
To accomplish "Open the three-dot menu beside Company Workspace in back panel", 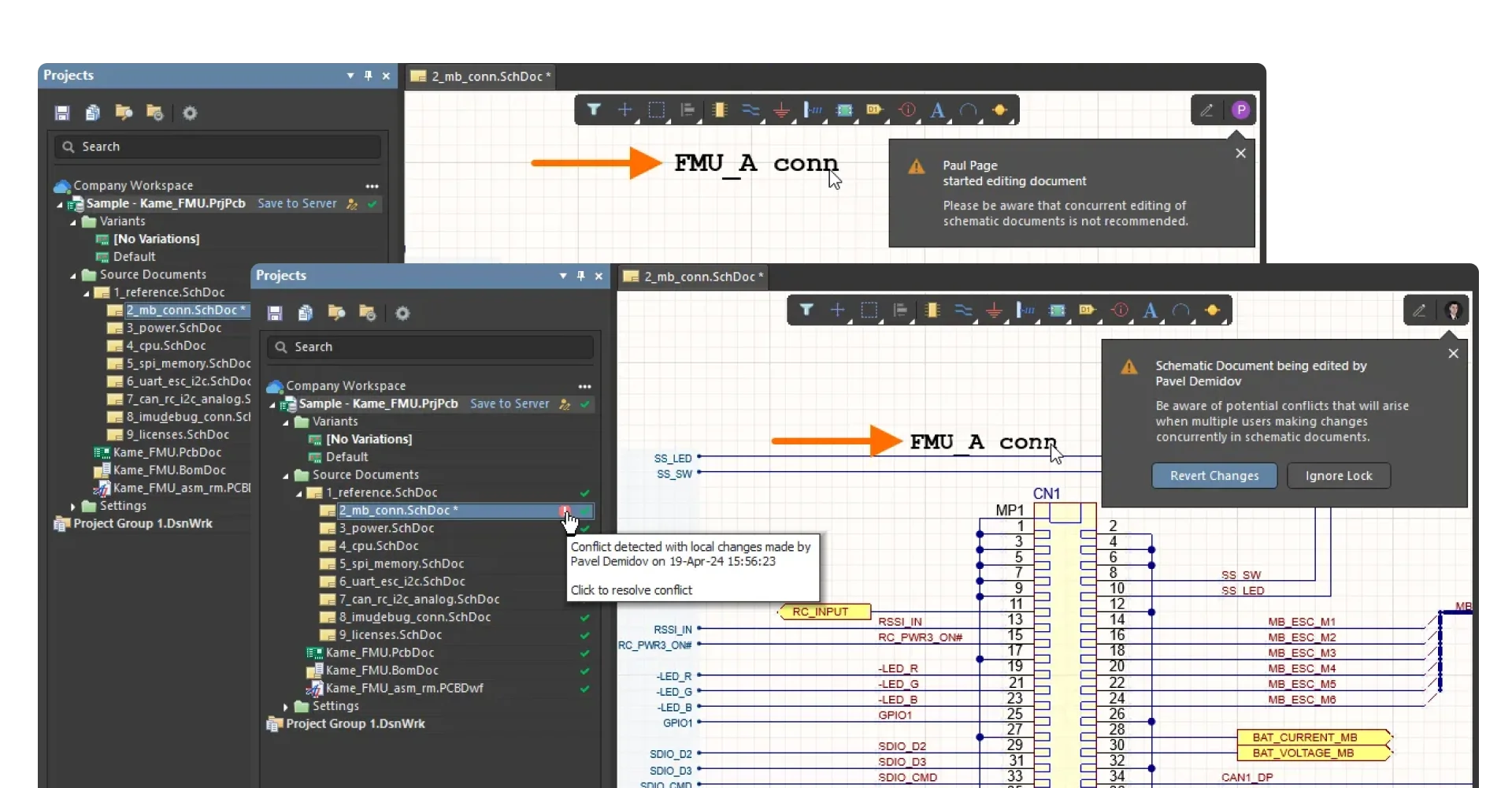I will (372, 186).
